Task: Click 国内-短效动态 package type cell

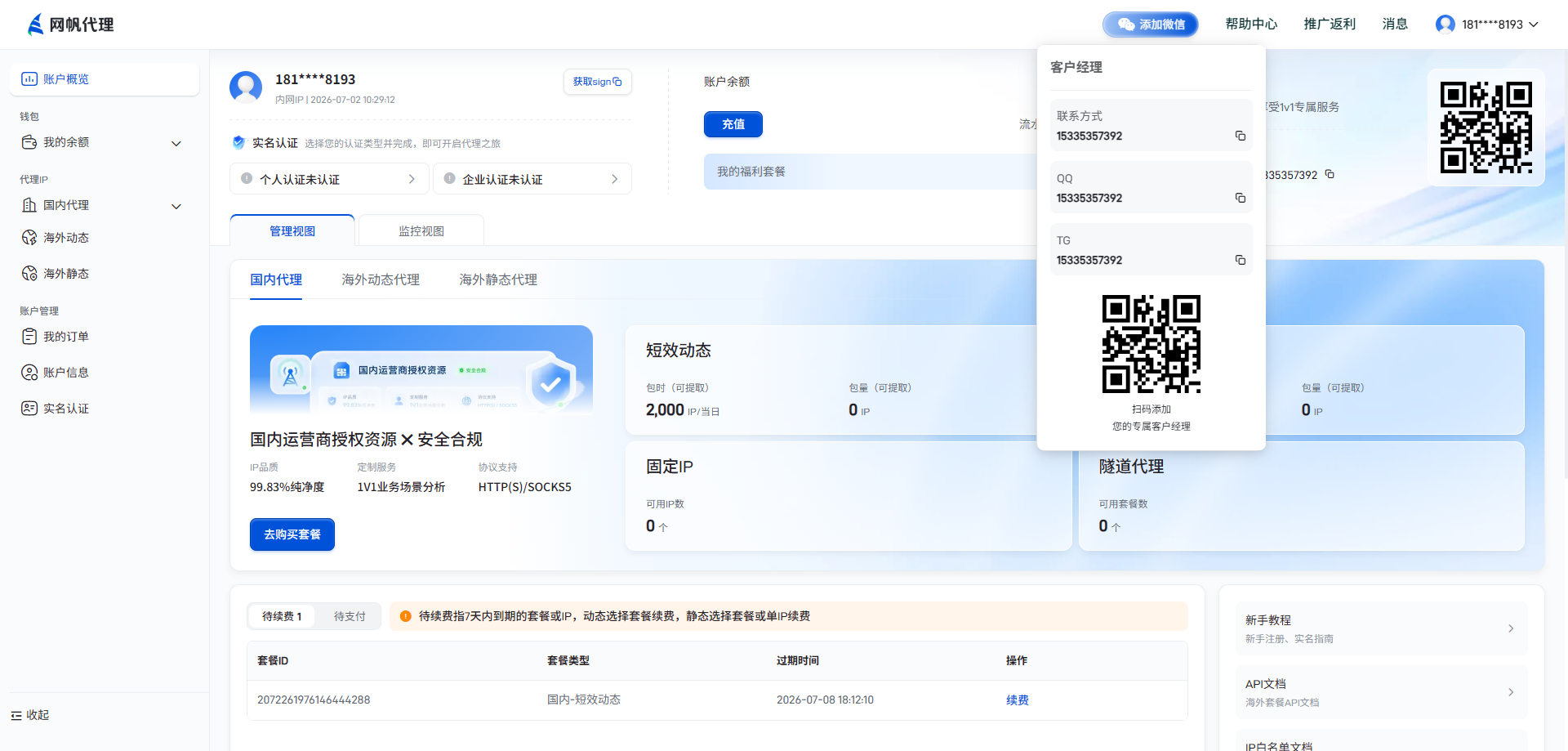Action: click(584, 700)
